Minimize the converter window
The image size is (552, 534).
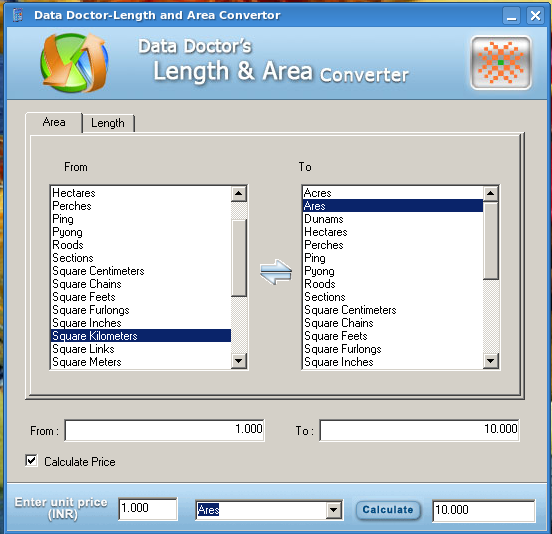point(512,15)
